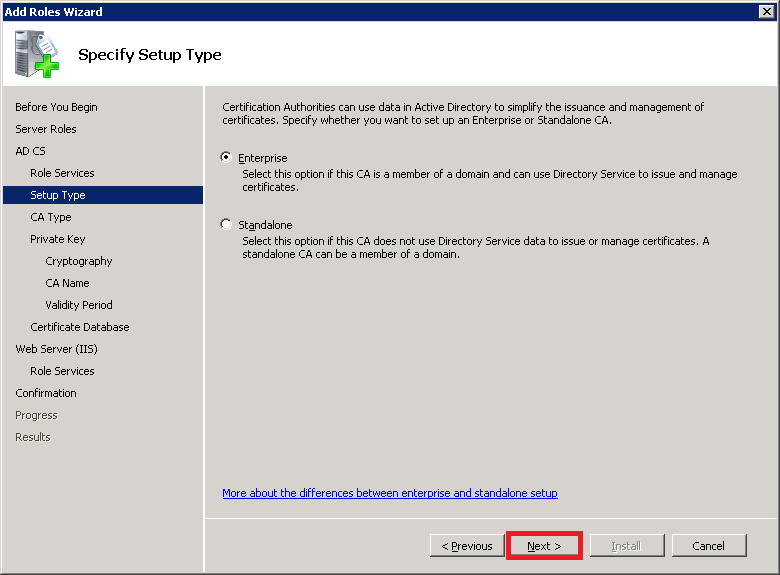
Task: Open the Server Roles step
Action: coord(46,129)
